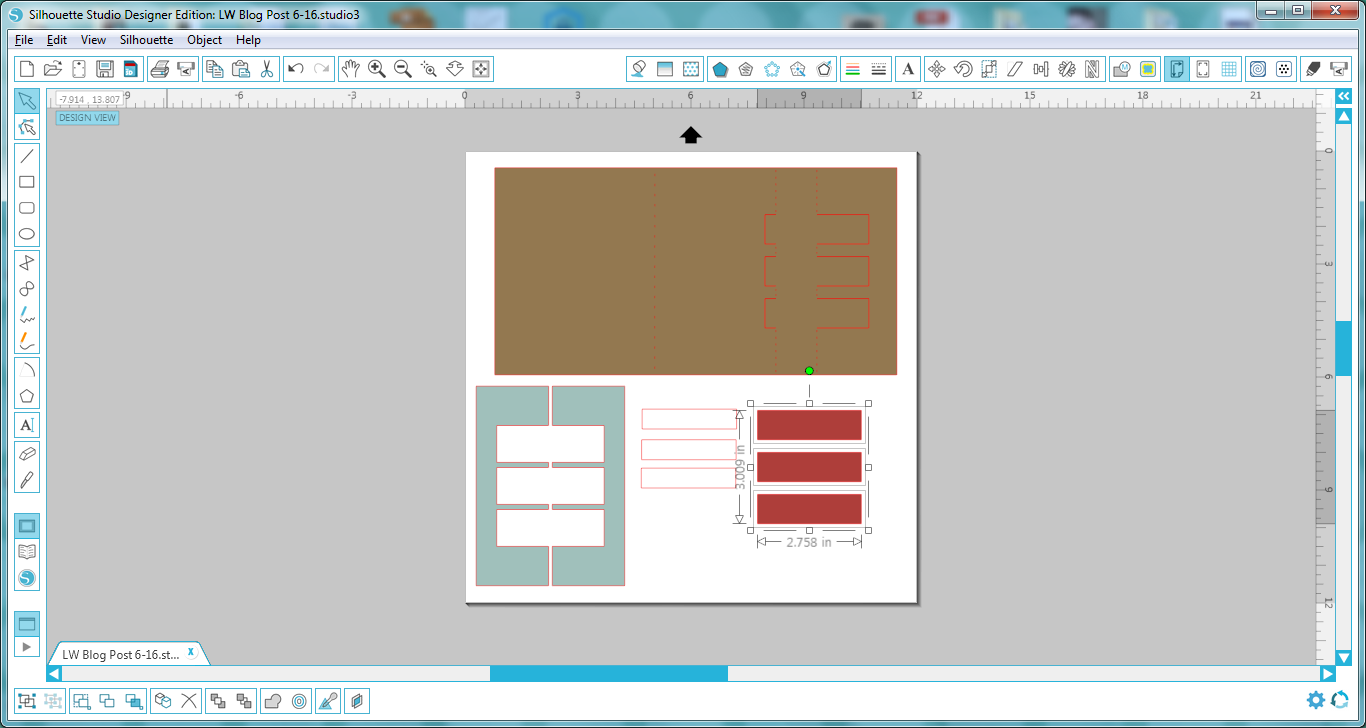
Task: Enable Zoom Selected view
Action: [x=428, y=69]
